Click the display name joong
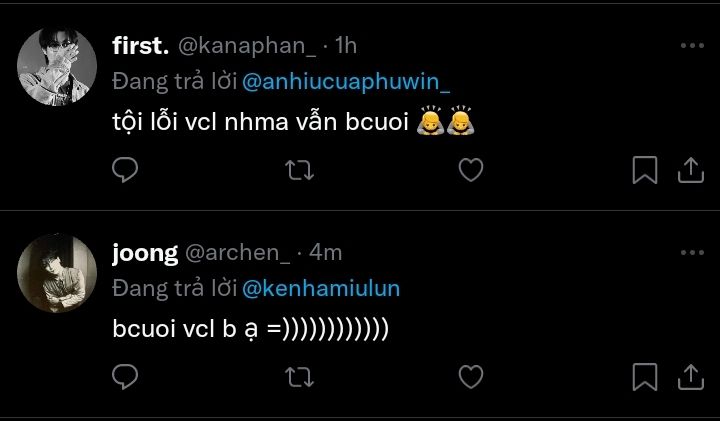720x421 pixels. (144, 253)
